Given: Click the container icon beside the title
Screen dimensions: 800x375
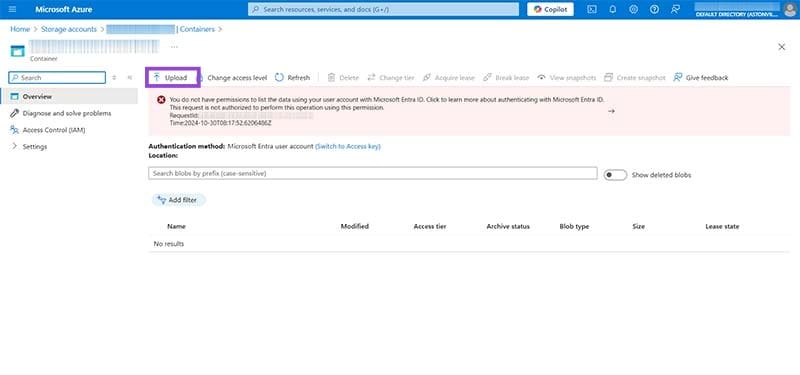Looking at the screenshot, I should 17,51.
